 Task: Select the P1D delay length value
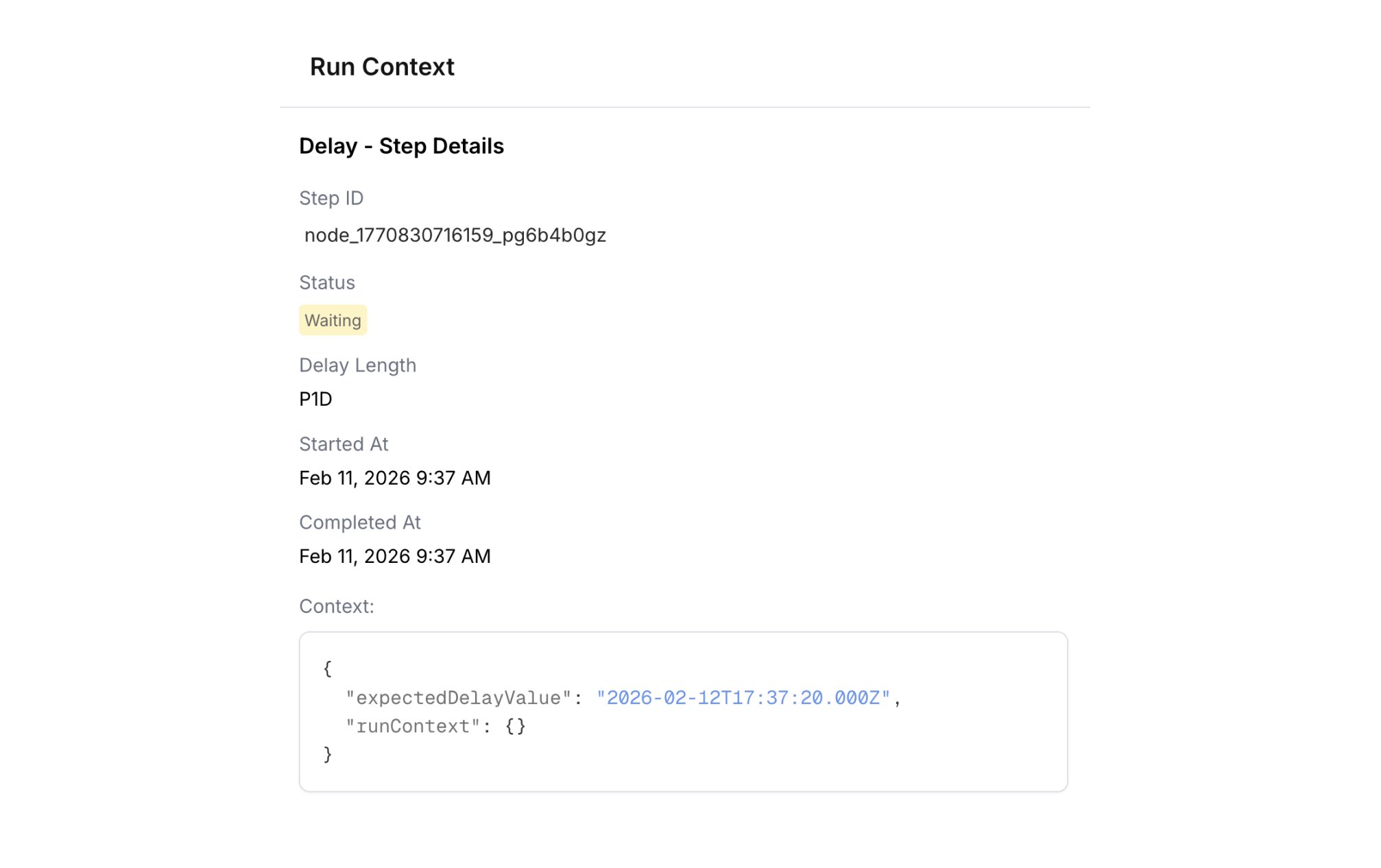point(315,399)
